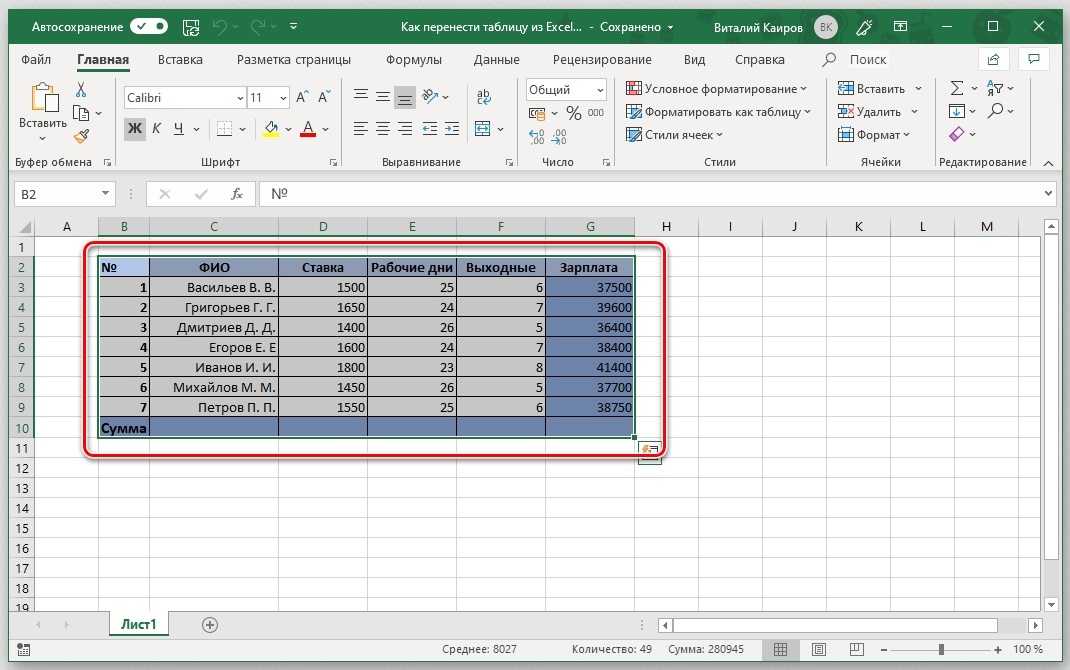Screen dimensions: 1070x670
Task: Click the increase font size icon
Action: tap(302, 98)
